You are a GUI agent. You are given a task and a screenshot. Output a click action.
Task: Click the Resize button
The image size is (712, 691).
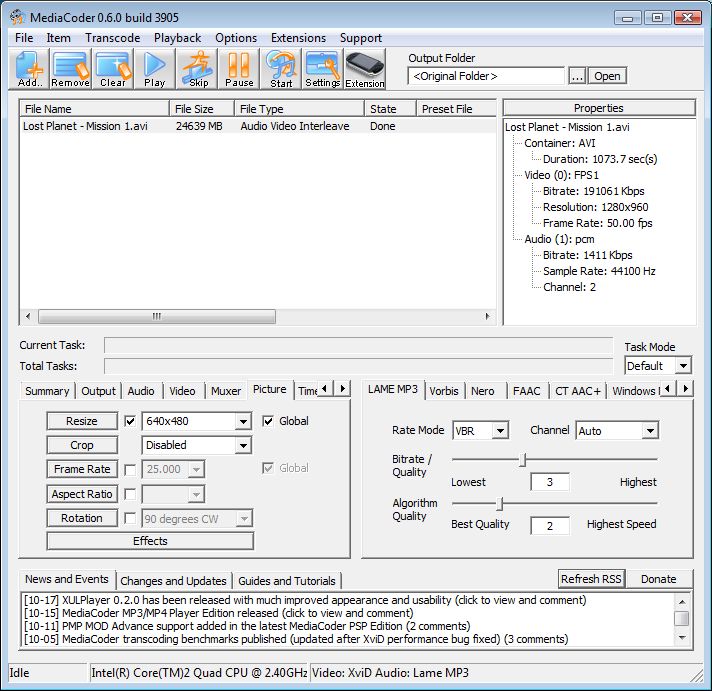82,421
